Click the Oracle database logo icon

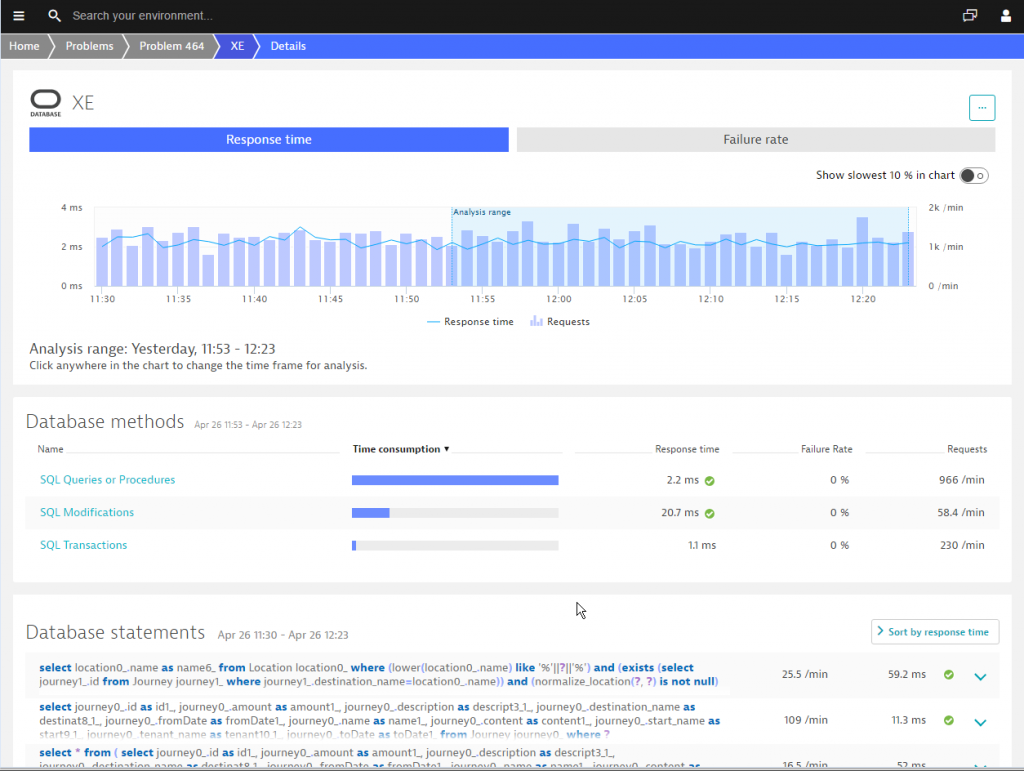point(46,103)
